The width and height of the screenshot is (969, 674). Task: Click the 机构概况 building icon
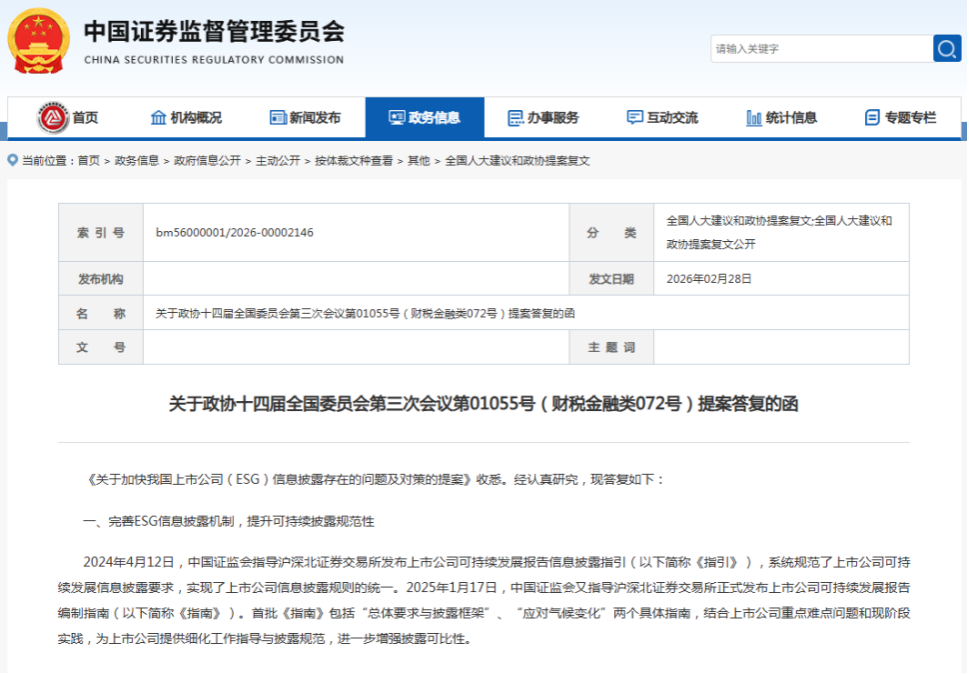coord(158,118)
